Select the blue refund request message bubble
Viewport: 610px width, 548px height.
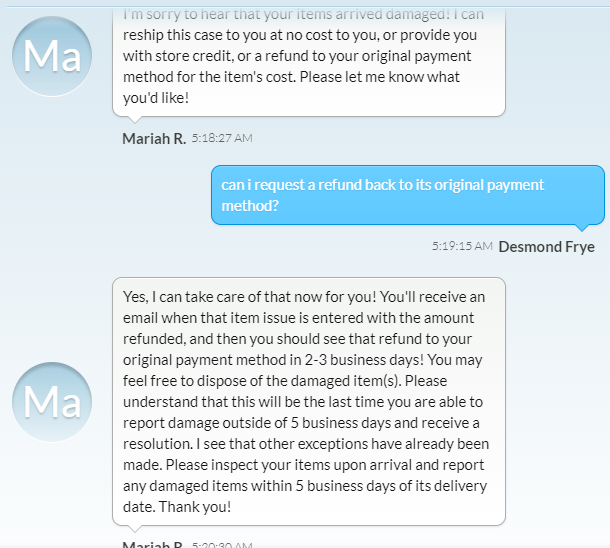(408, 195)
